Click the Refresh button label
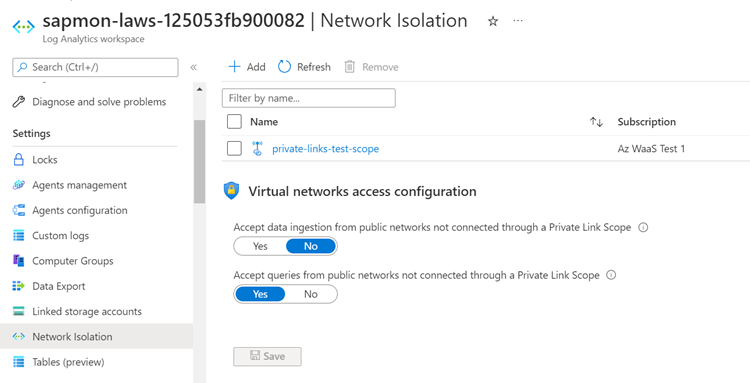Viewport: 750px width, 383px height. [314, 67]
